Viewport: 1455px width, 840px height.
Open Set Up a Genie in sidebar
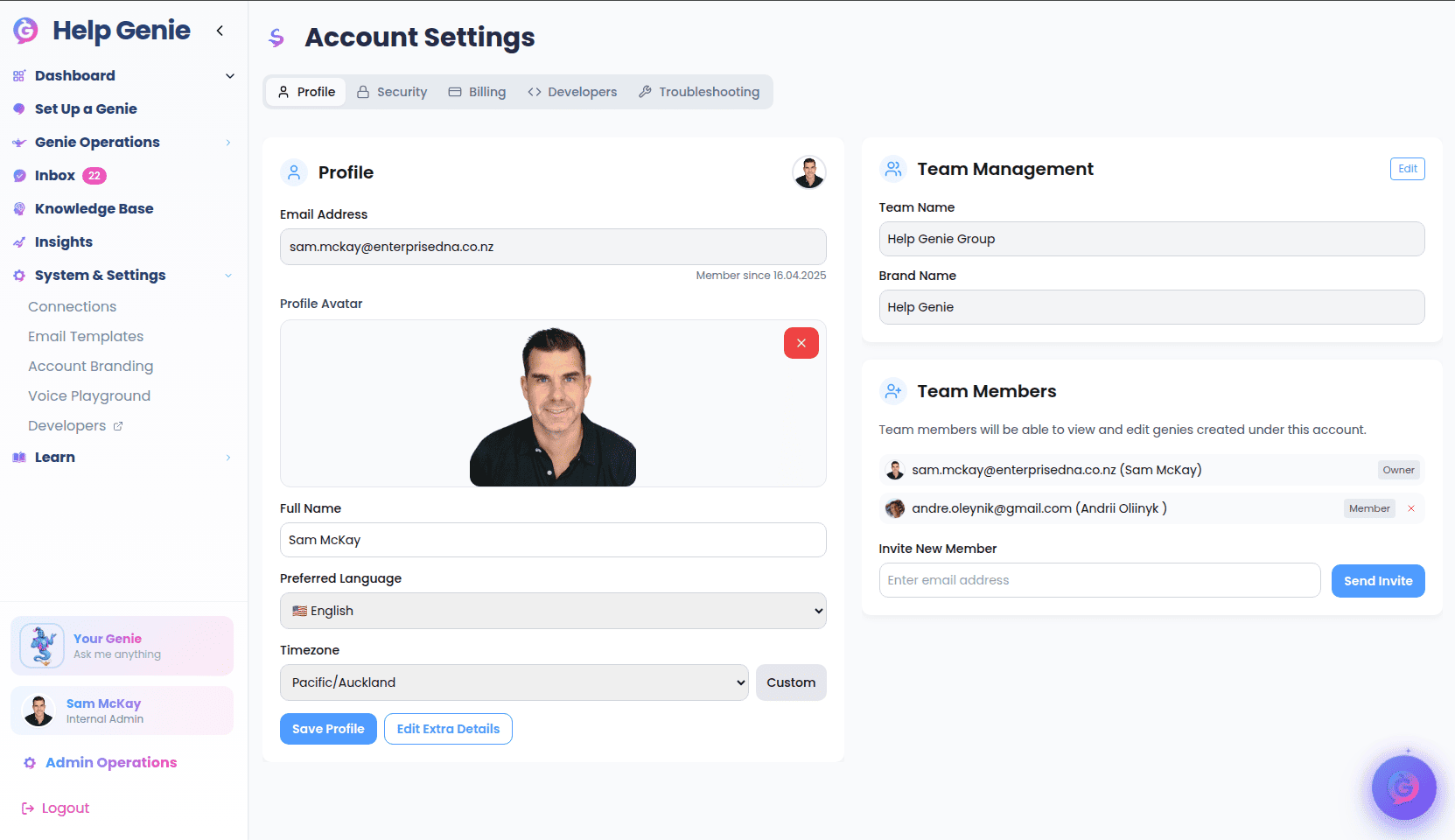click(86, 109)
